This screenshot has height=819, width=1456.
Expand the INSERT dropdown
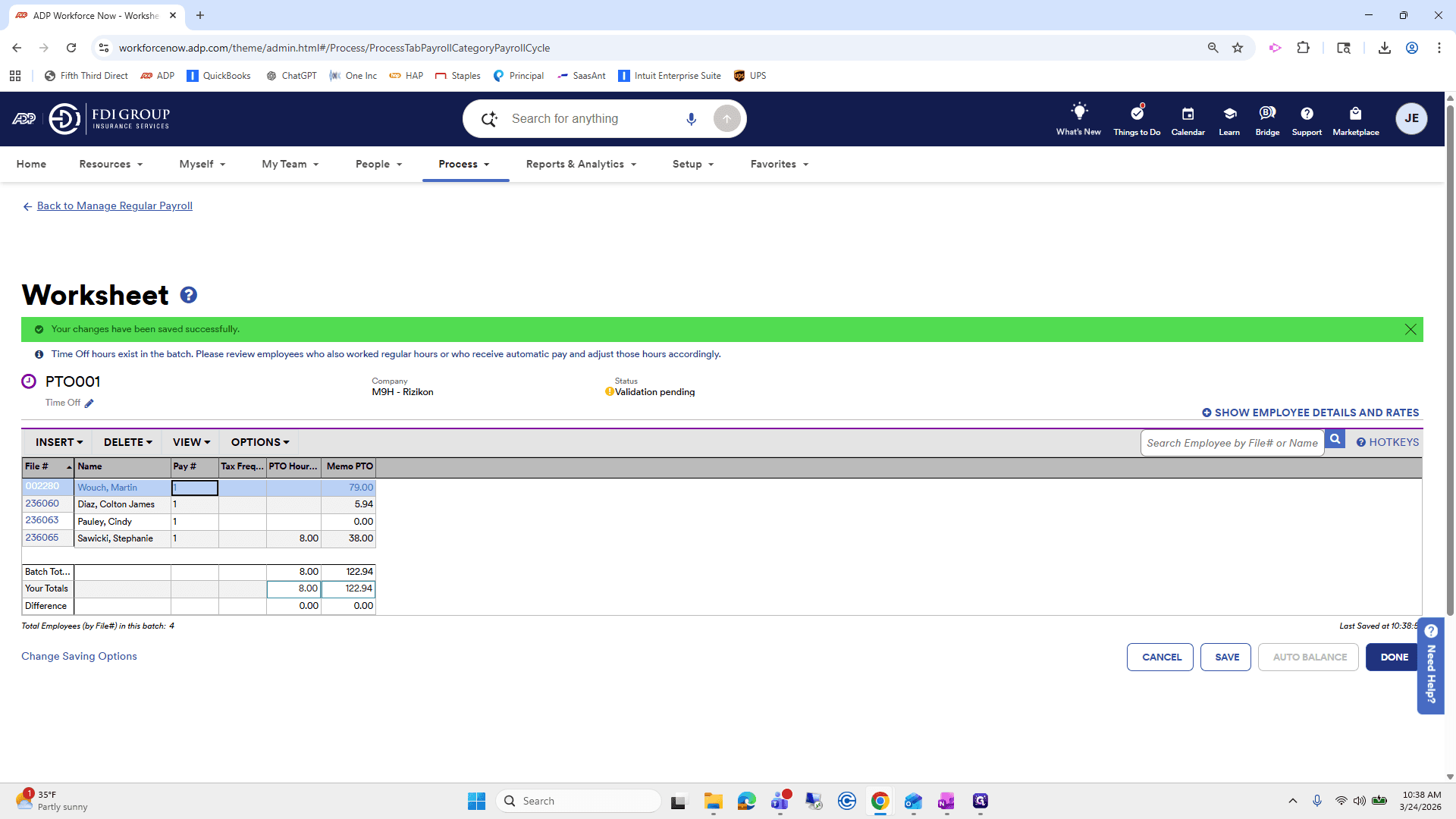click(59, 442)
